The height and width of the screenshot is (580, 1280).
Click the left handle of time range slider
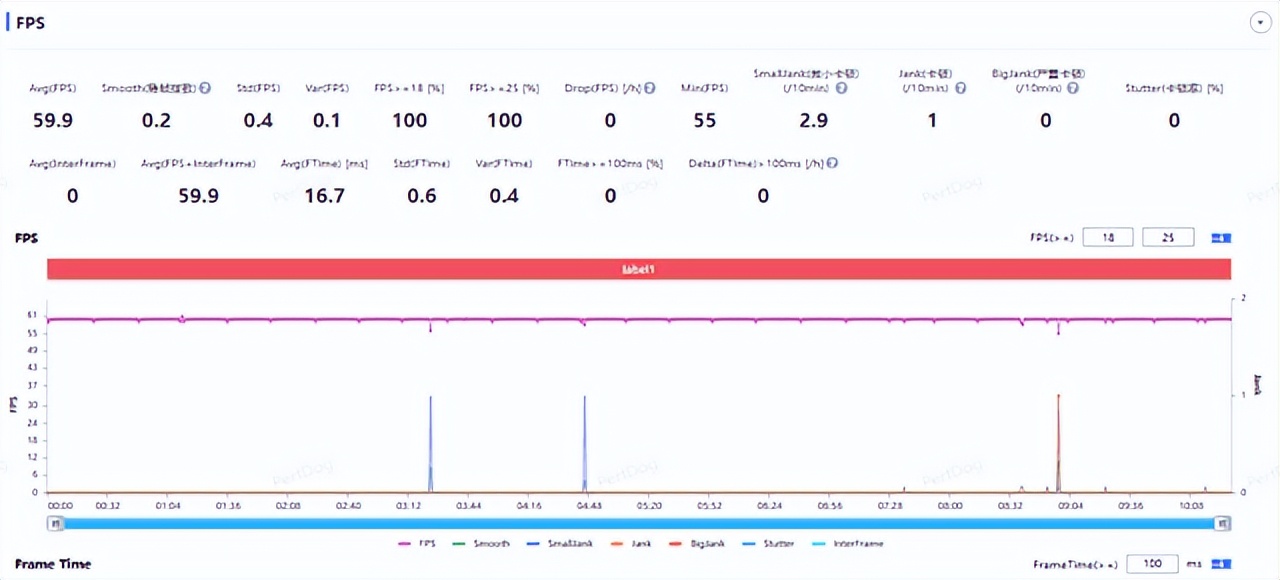tap(56, 523)
